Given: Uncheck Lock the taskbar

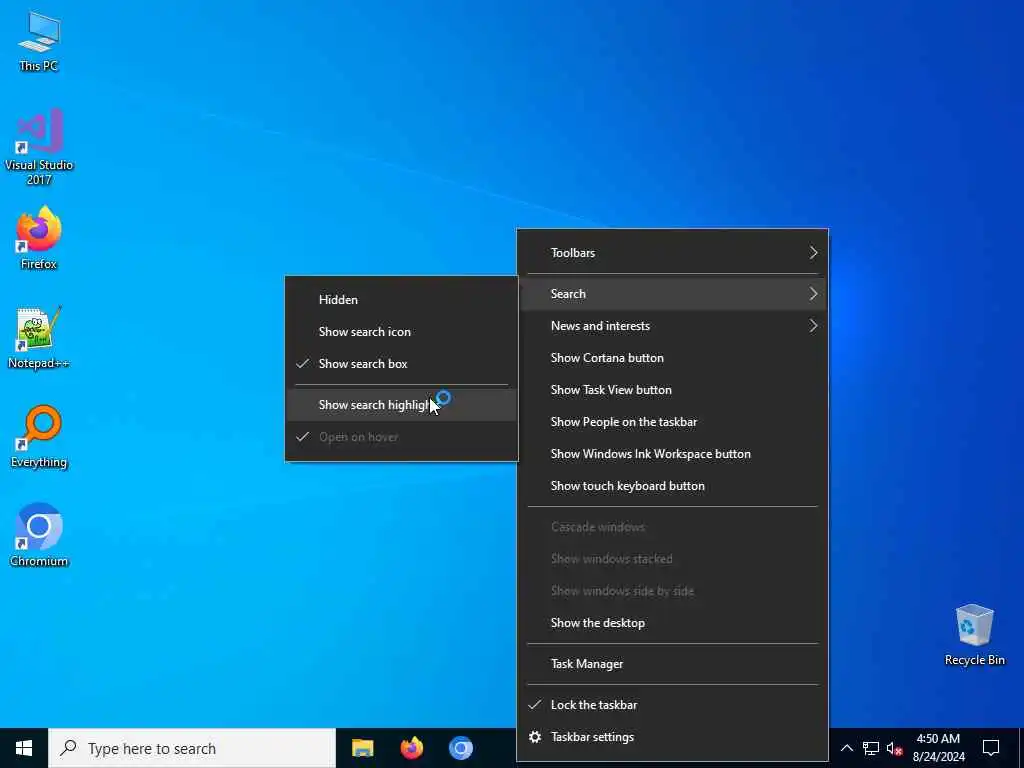Looking at the screenshot, I should click(x=673, y=705).
